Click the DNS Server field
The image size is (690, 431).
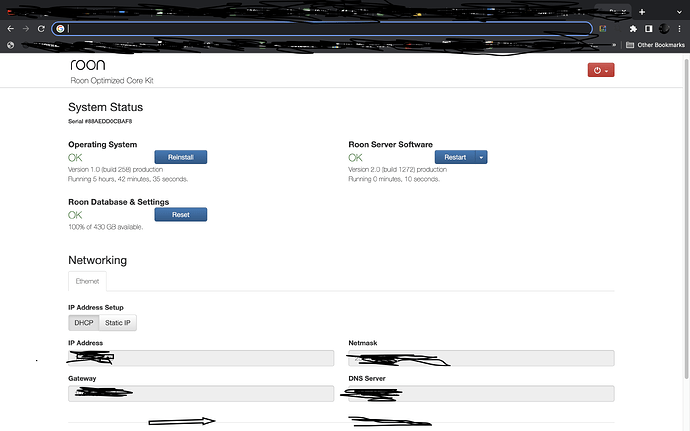point(481,394)
